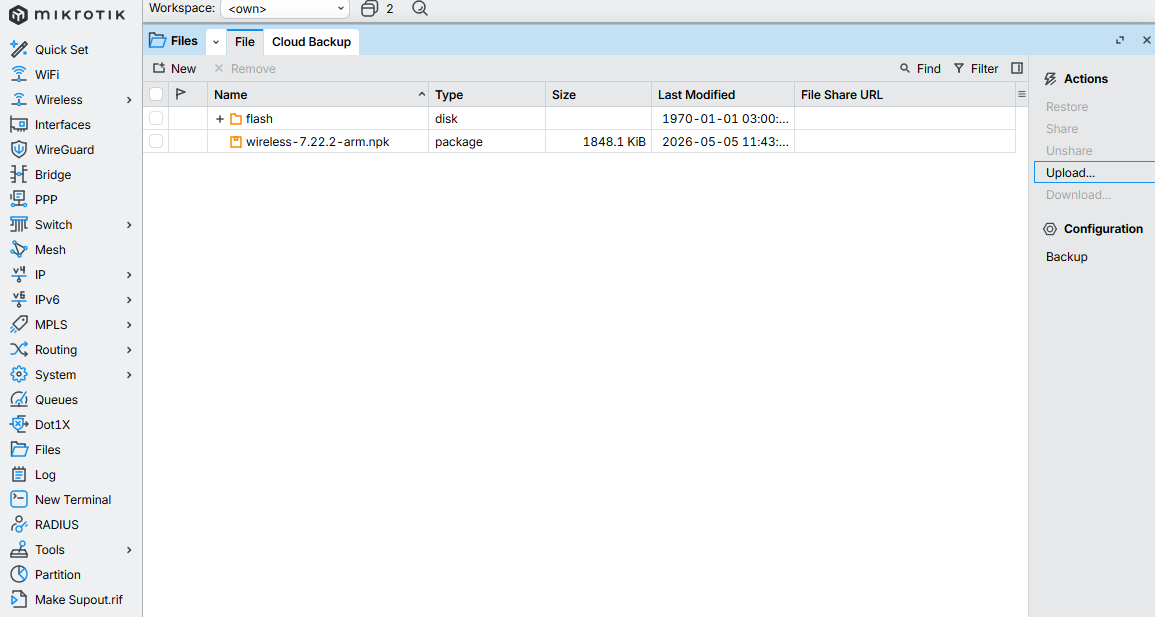Select the wireless-7.22.2-arm.npk file name

point(317,141)
